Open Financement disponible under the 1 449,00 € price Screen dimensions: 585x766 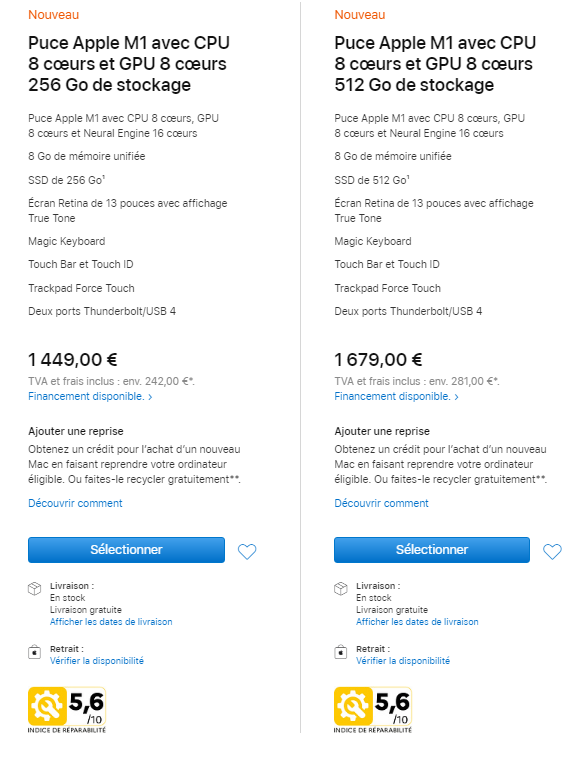point(90,396)
